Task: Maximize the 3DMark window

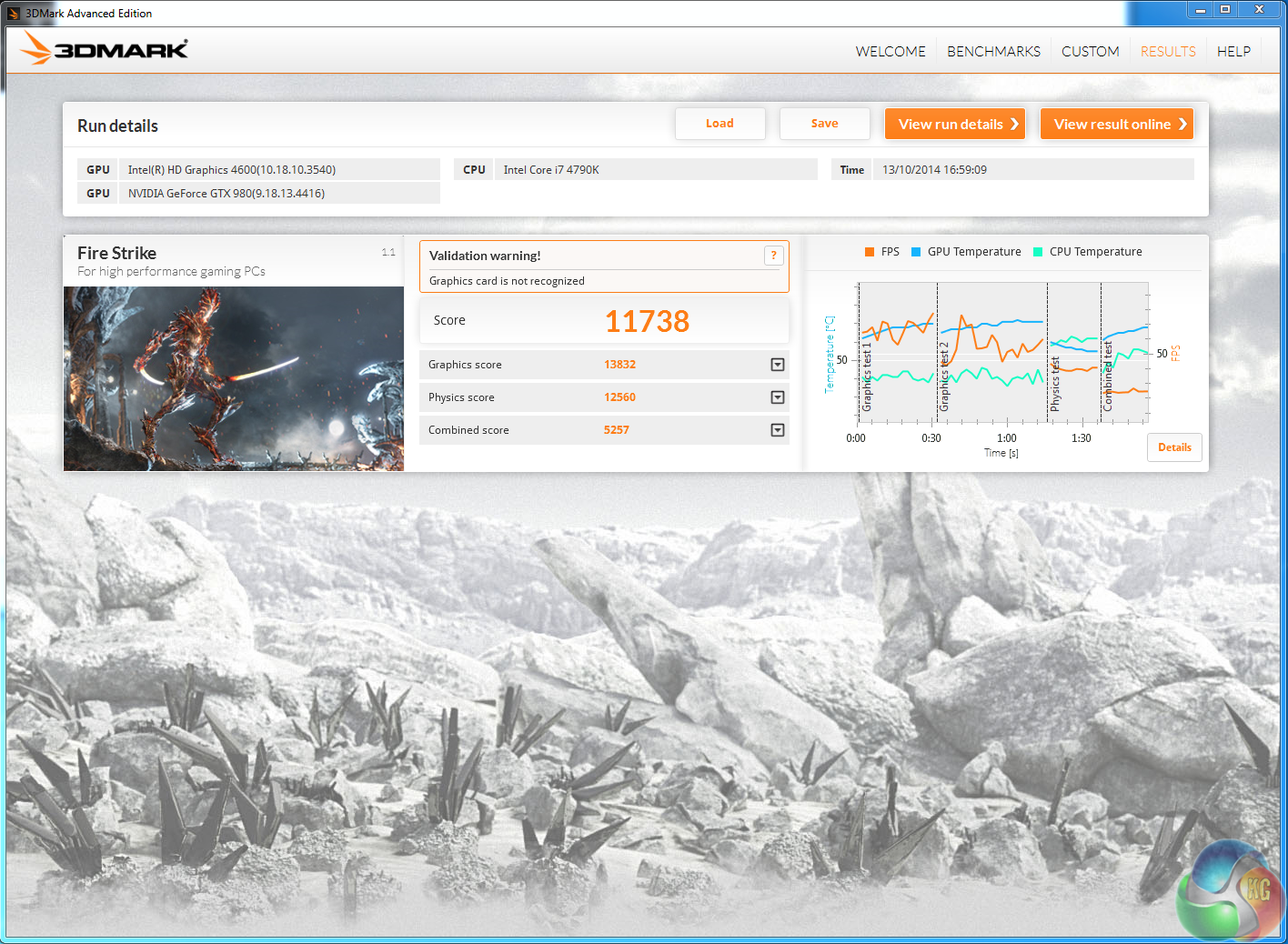Action: point(1225,10)
